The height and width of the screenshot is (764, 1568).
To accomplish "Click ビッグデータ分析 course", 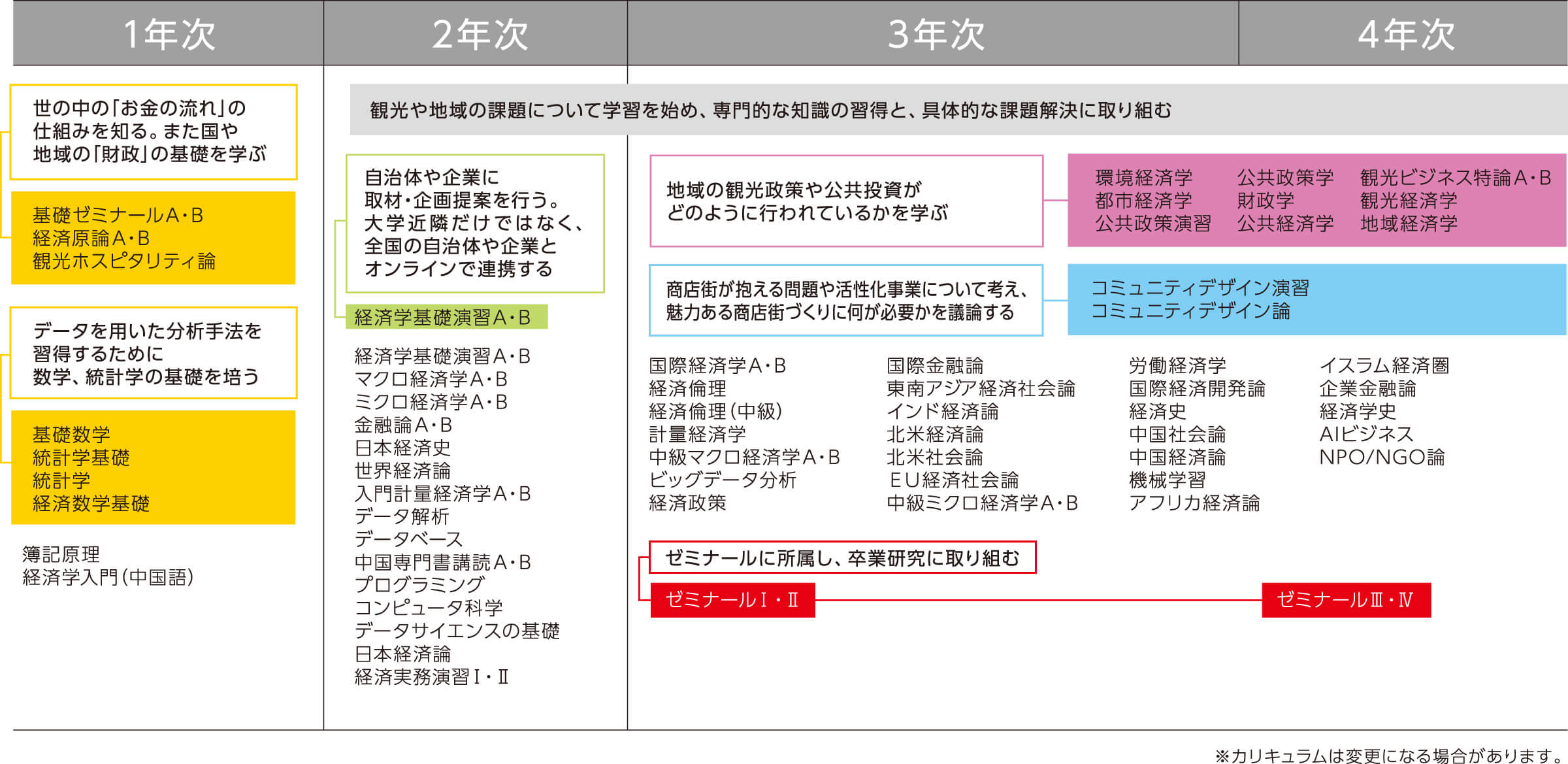I will (723, 480).
